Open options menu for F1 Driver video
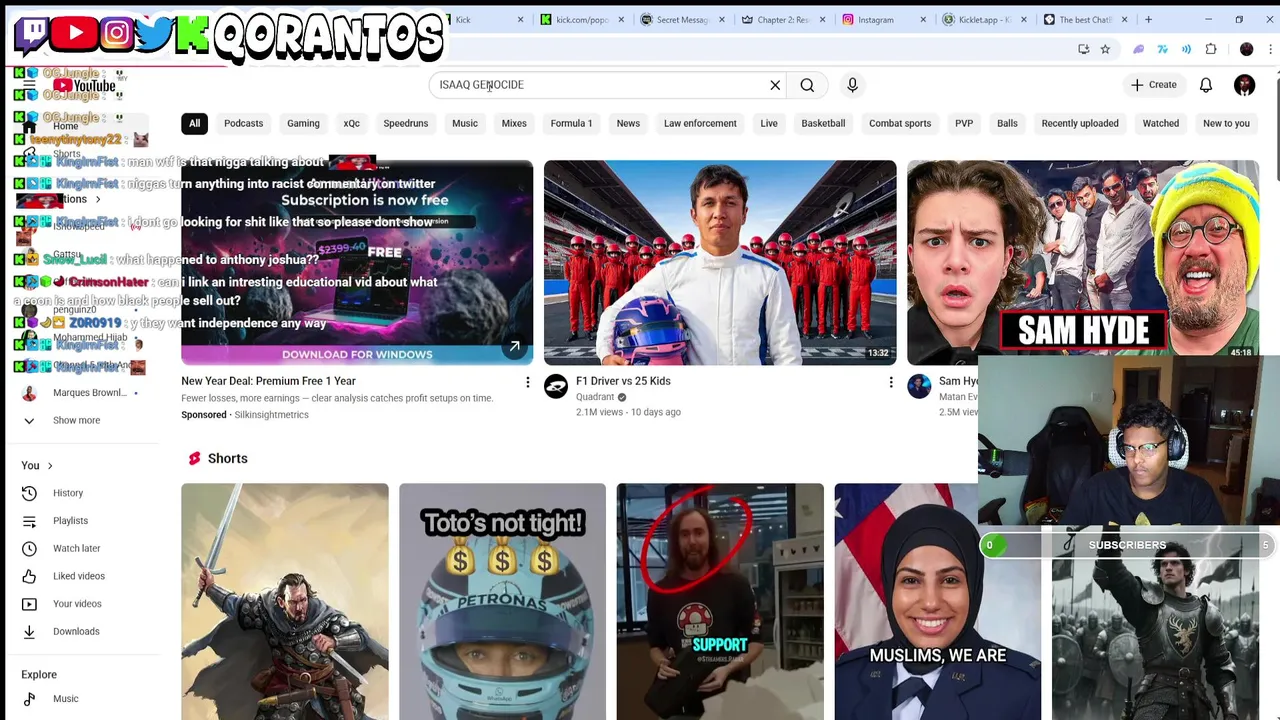This screenshot has height=720, width=1280. pyautogui.click(x=891, y=382)
